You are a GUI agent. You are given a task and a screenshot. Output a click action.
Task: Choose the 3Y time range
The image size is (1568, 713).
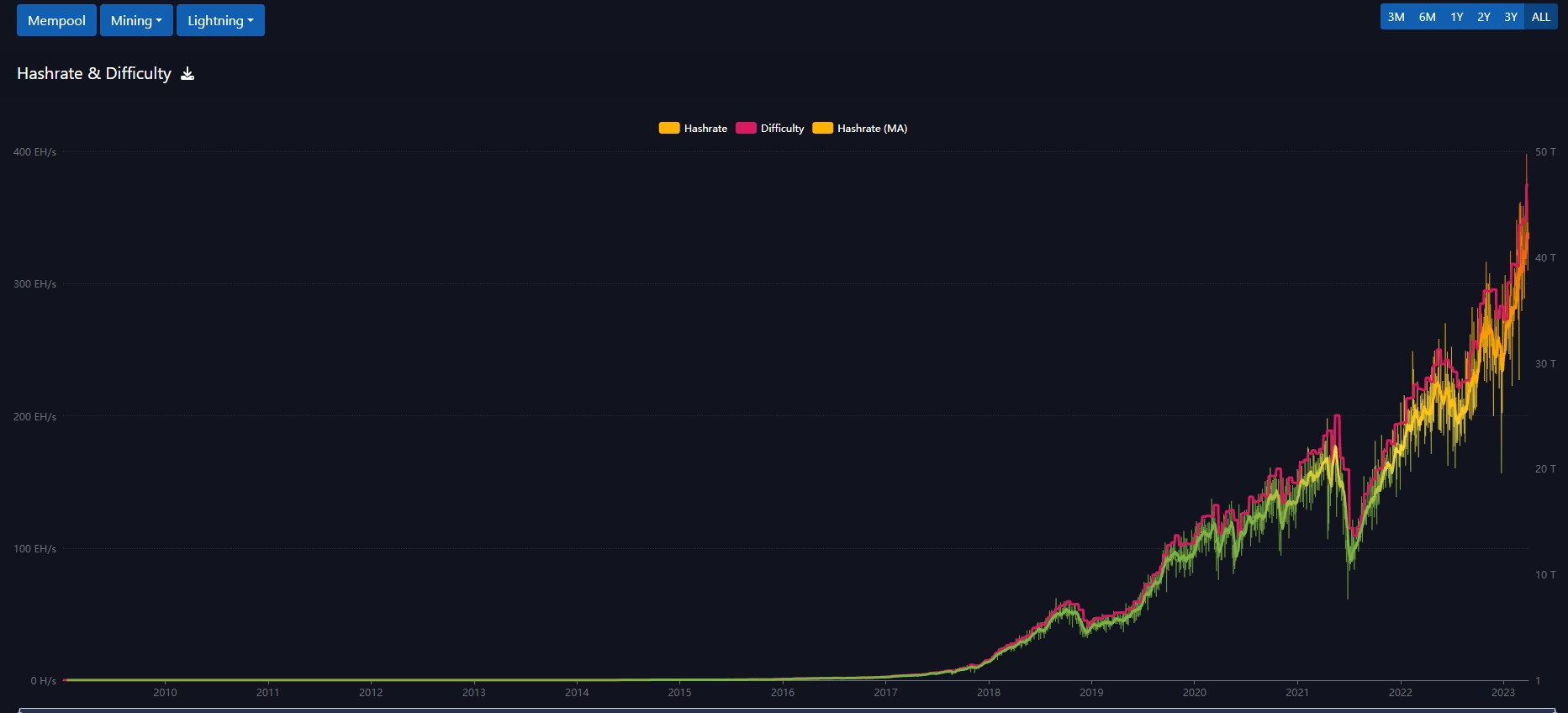1511,17
